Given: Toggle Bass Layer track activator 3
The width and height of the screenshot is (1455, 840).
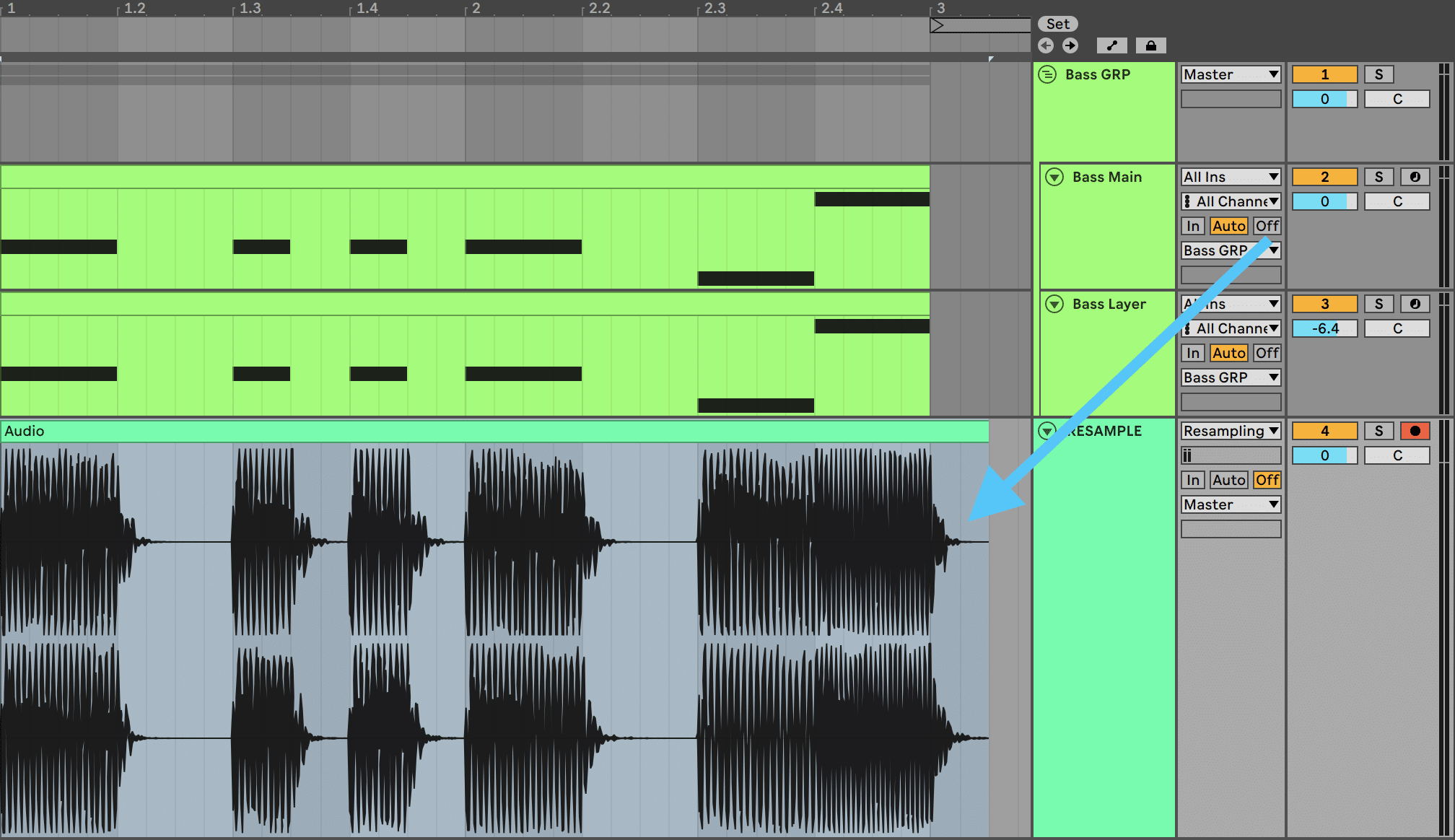Looking at the screenshot, I should coord(1324,304).
